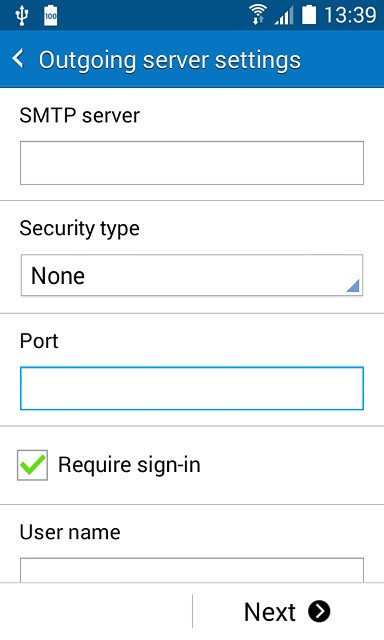Focus the SMTP server input field

pyautogui.click(x=192, y=163)
